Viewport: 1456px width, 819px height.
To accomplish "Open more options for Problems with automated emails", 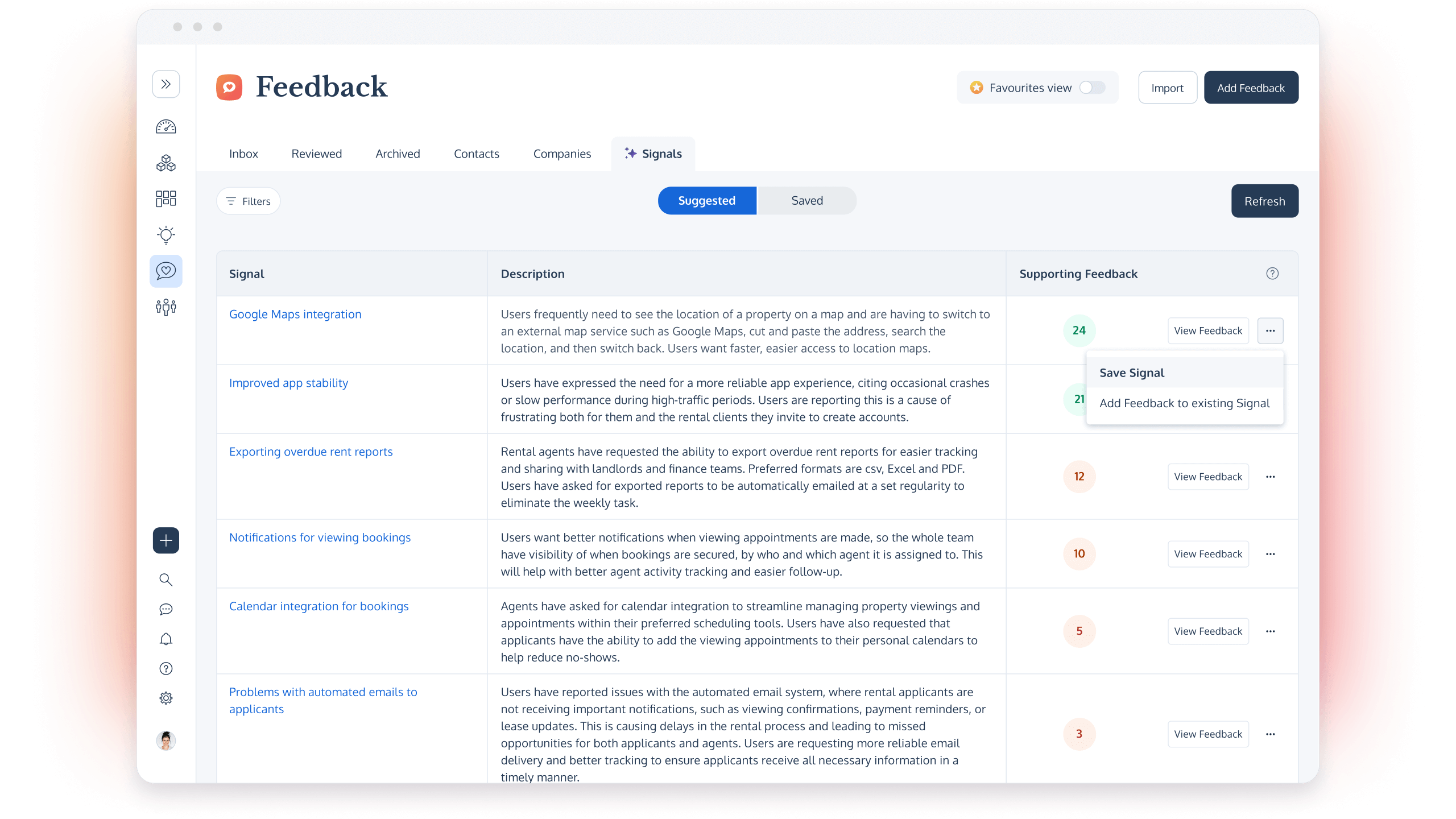I will point(1270,734).
